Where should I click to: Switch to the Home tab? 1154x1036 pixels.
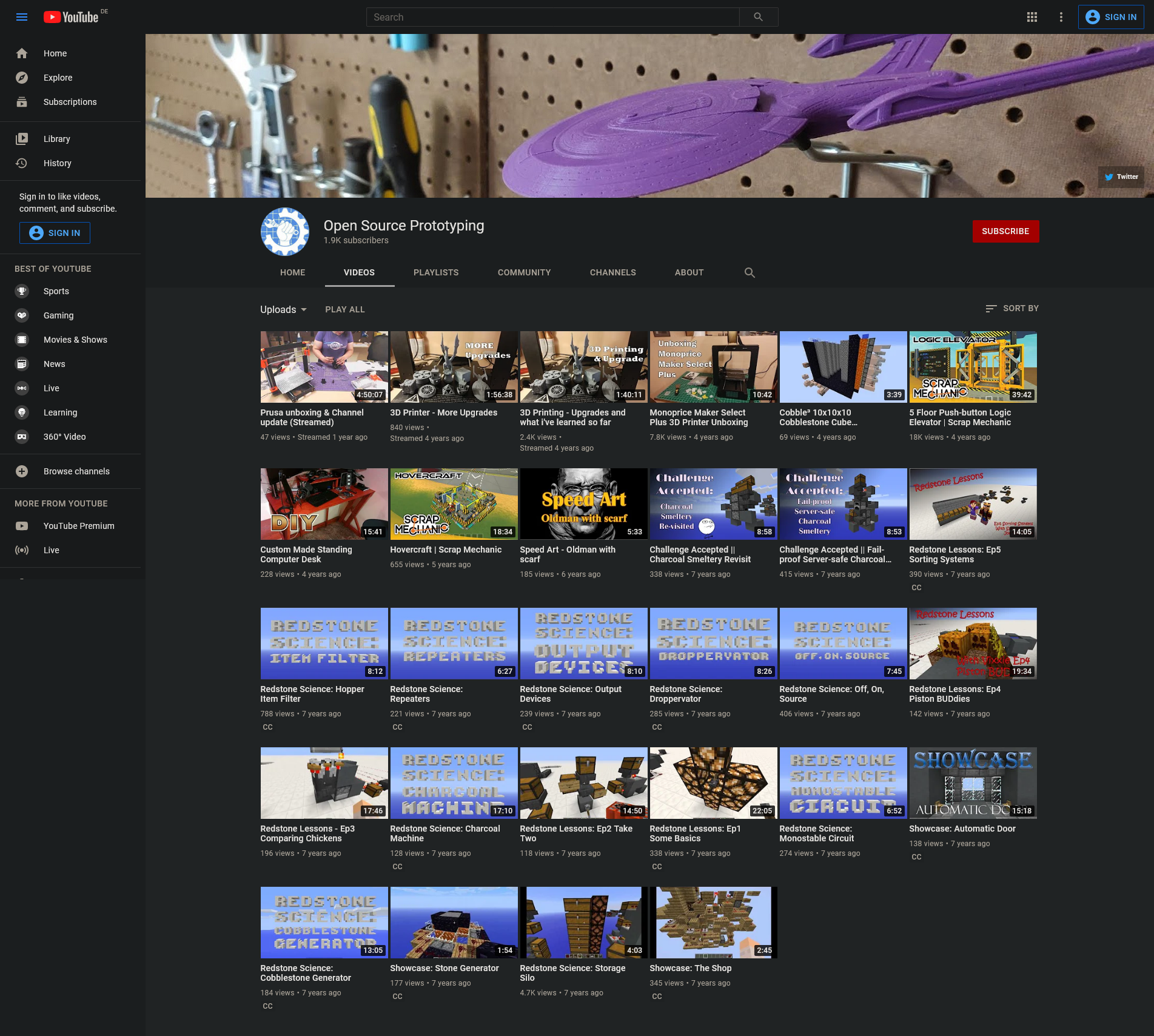click(293, 273)
